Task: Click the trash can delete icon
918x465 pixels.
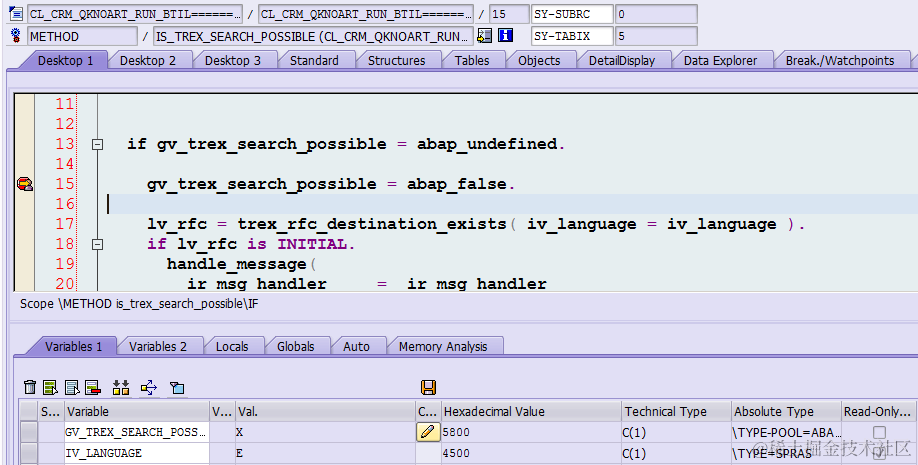Action: pyautogui.click(x=30, y=387)
